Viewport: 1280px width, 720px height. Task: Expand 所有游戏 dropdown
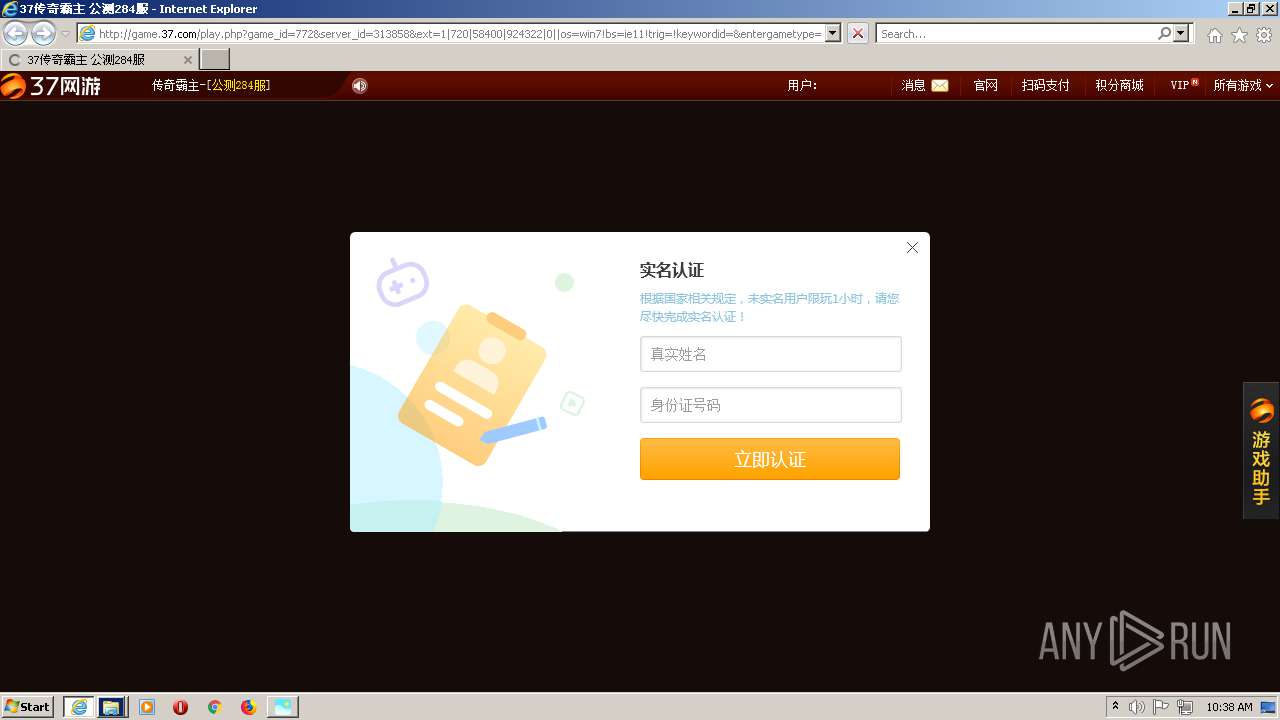pos(1243,86)
